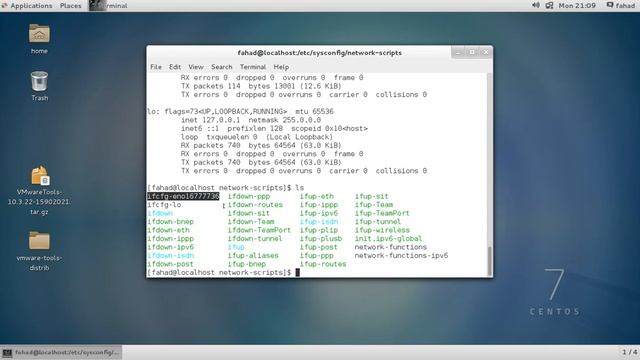Viewport: 640px width, 360px height.
Task: Click the ifdown-ippp entry in listing
Action: click(170, 239)
